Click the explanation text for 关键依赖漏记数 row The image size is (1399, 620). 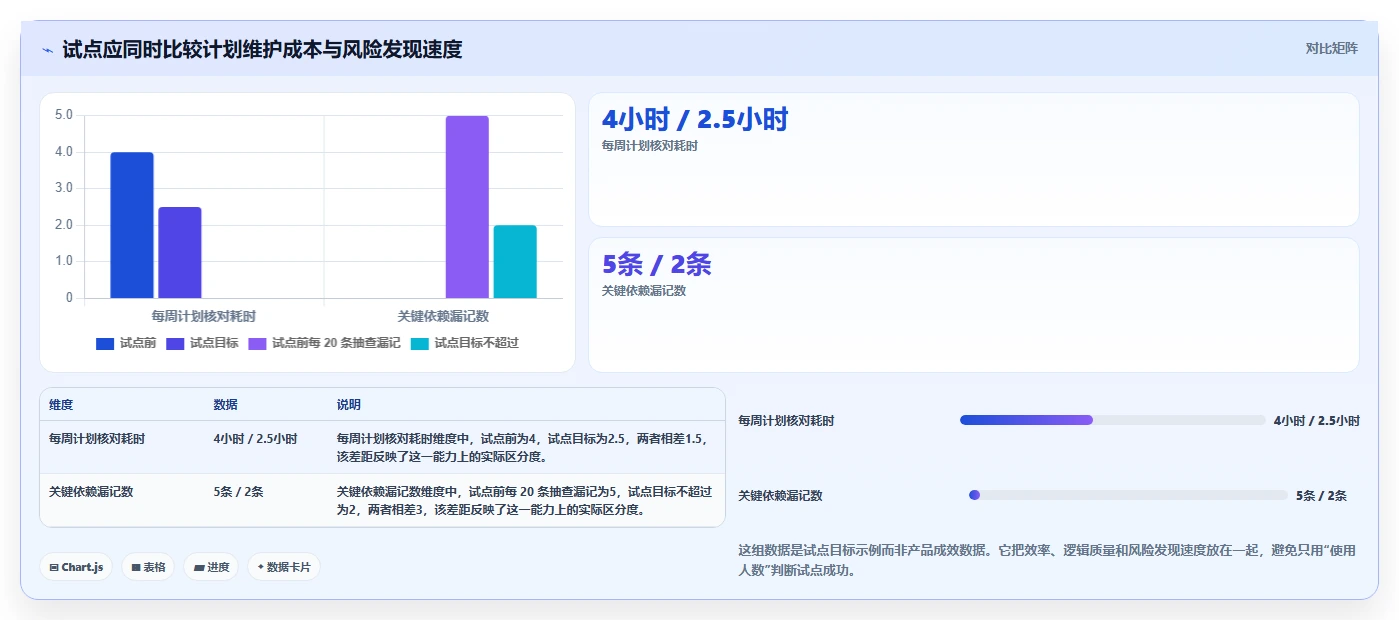coord(525,500)
